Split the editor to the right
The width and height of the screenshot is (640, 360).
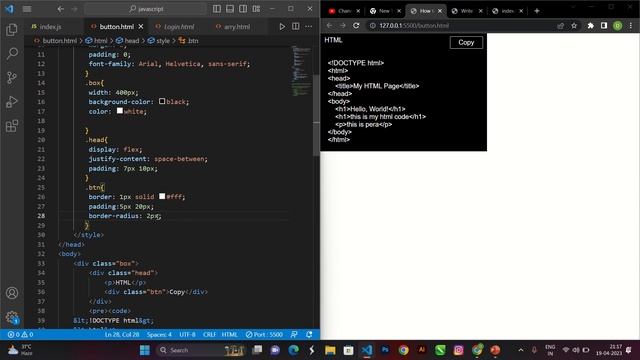296,27
